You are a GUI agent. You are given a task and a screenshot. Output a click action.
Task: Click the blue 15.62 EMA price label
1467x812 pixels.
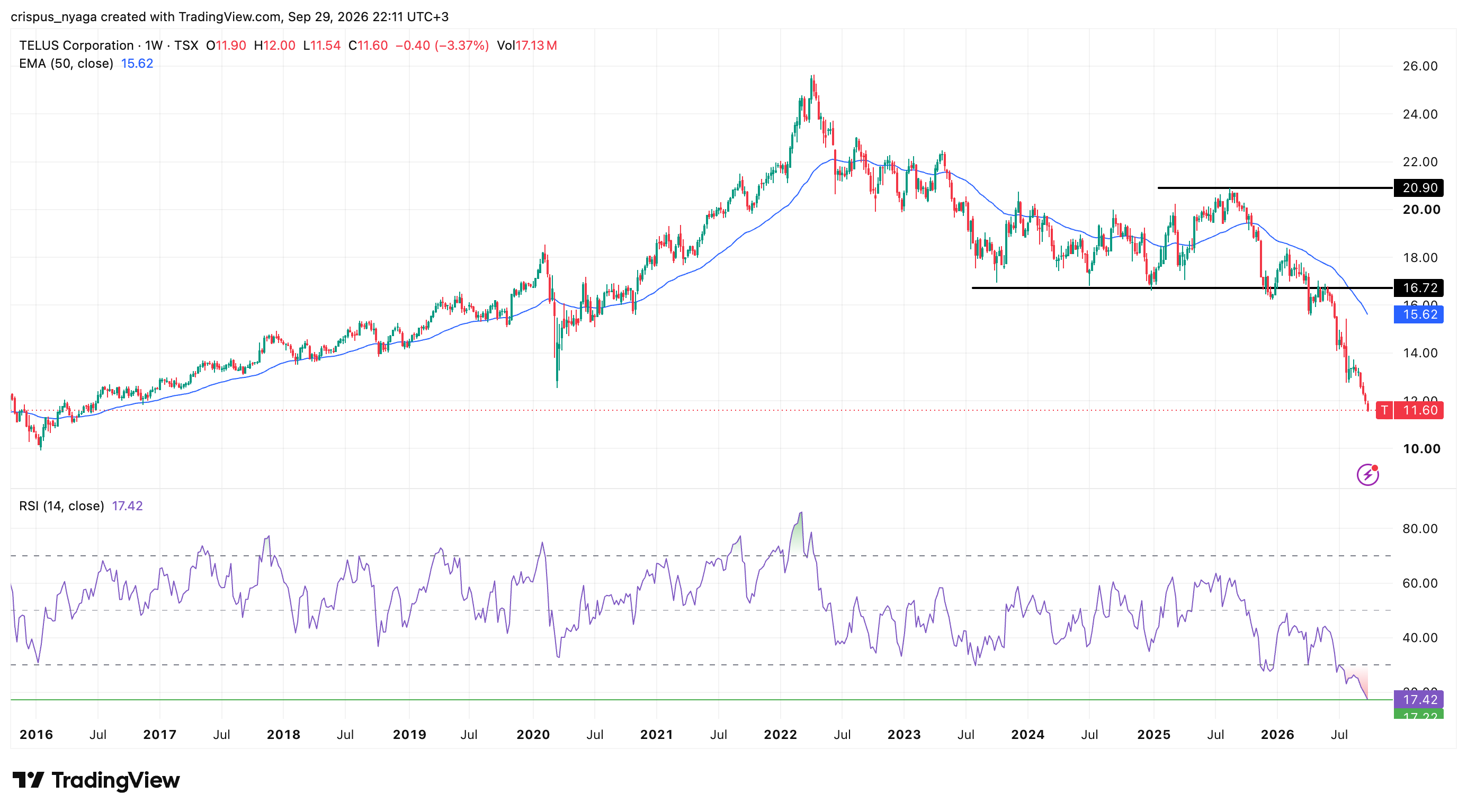(x=1419, y=314)
